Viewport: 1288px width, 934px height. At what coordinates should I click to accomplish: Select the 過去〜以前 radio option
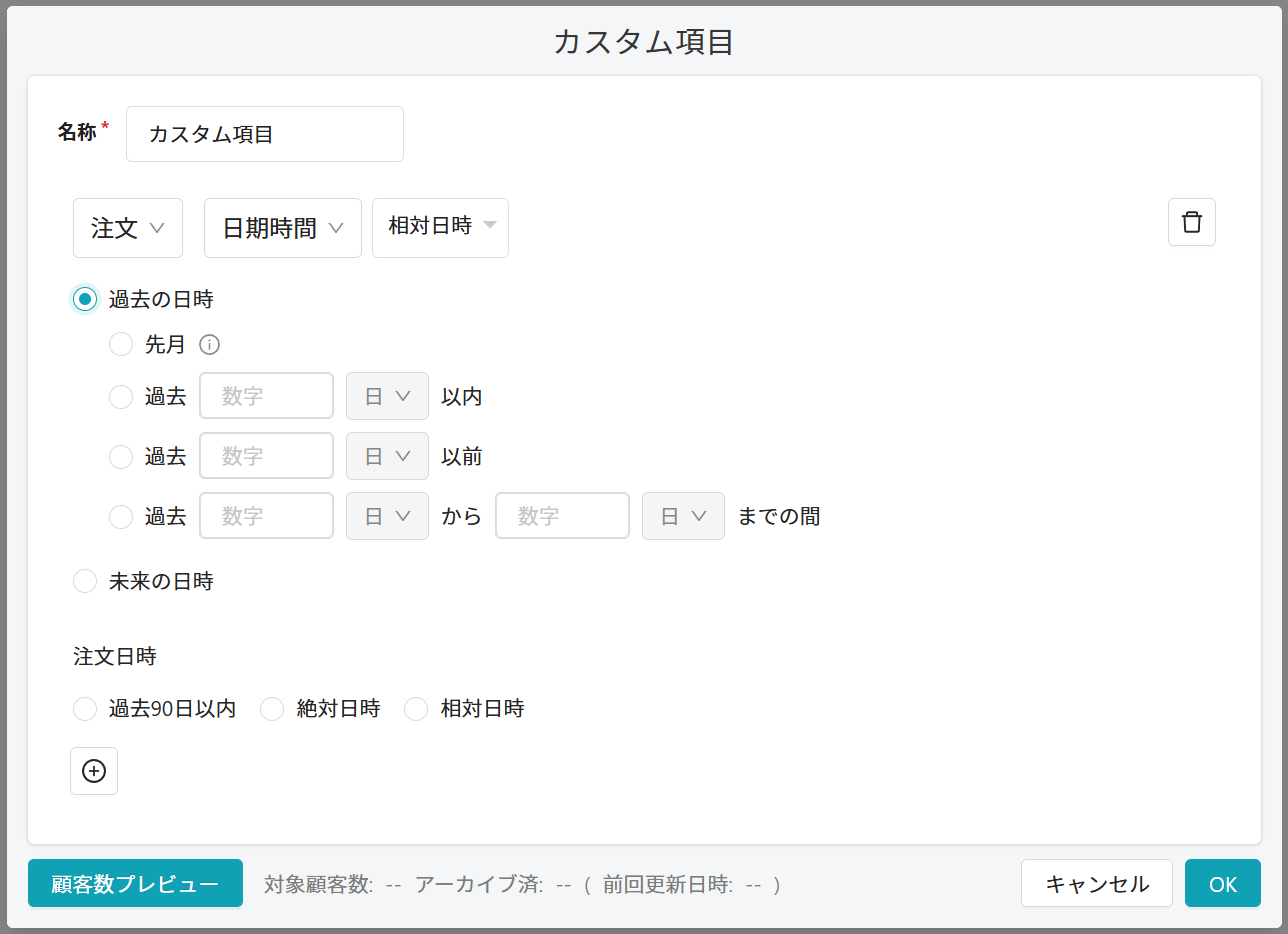click(x=121, y=456)
